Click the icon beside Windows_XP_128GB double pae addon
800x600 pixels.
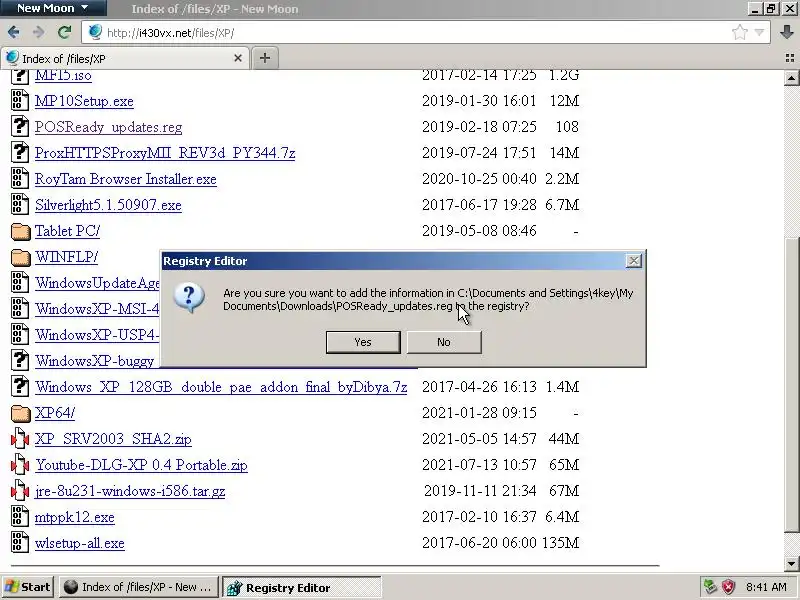(x=20, y=386)
